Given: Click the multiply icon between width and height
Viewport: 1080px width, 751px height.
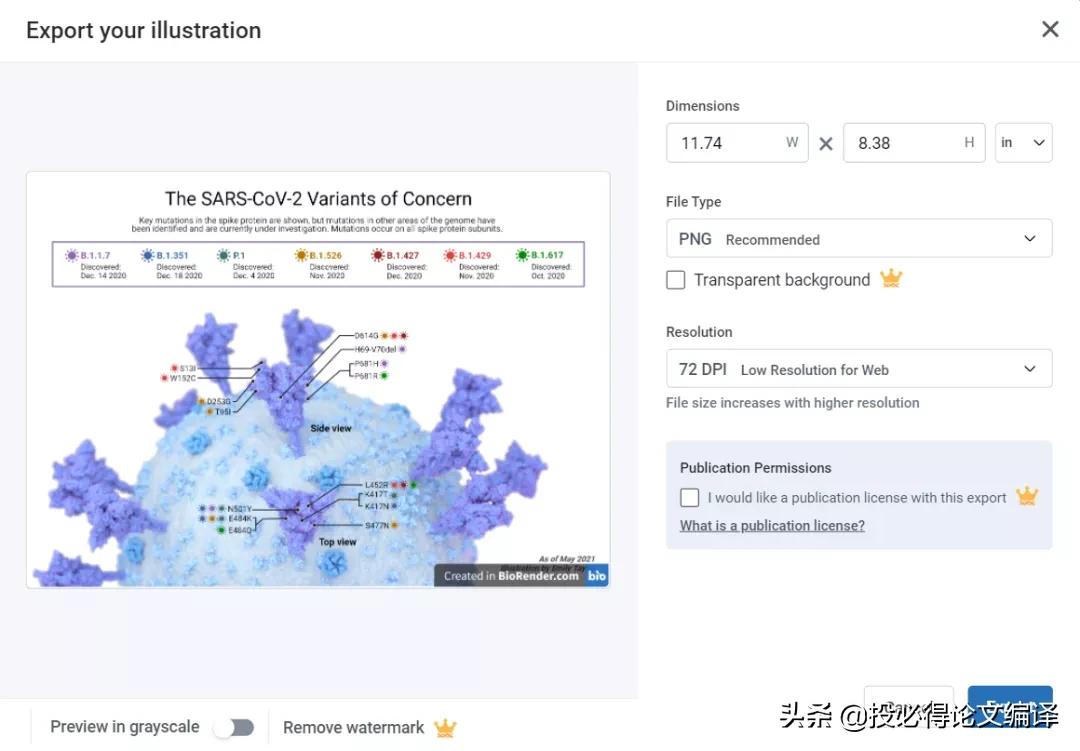Looking at the screenshot, I should click(x=826, y=143).
